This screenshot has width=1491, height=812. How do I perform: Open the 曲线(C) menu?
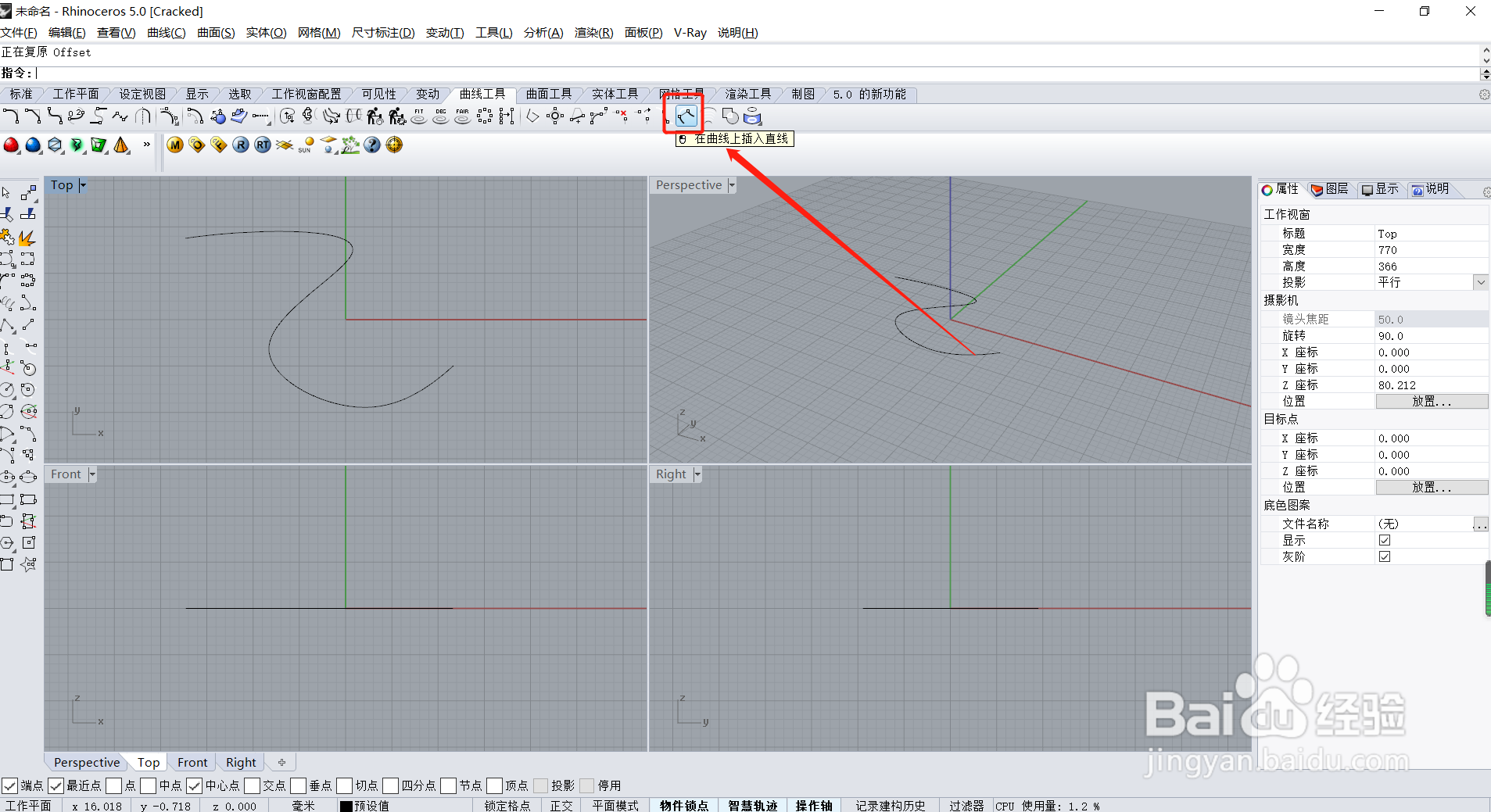167,32
